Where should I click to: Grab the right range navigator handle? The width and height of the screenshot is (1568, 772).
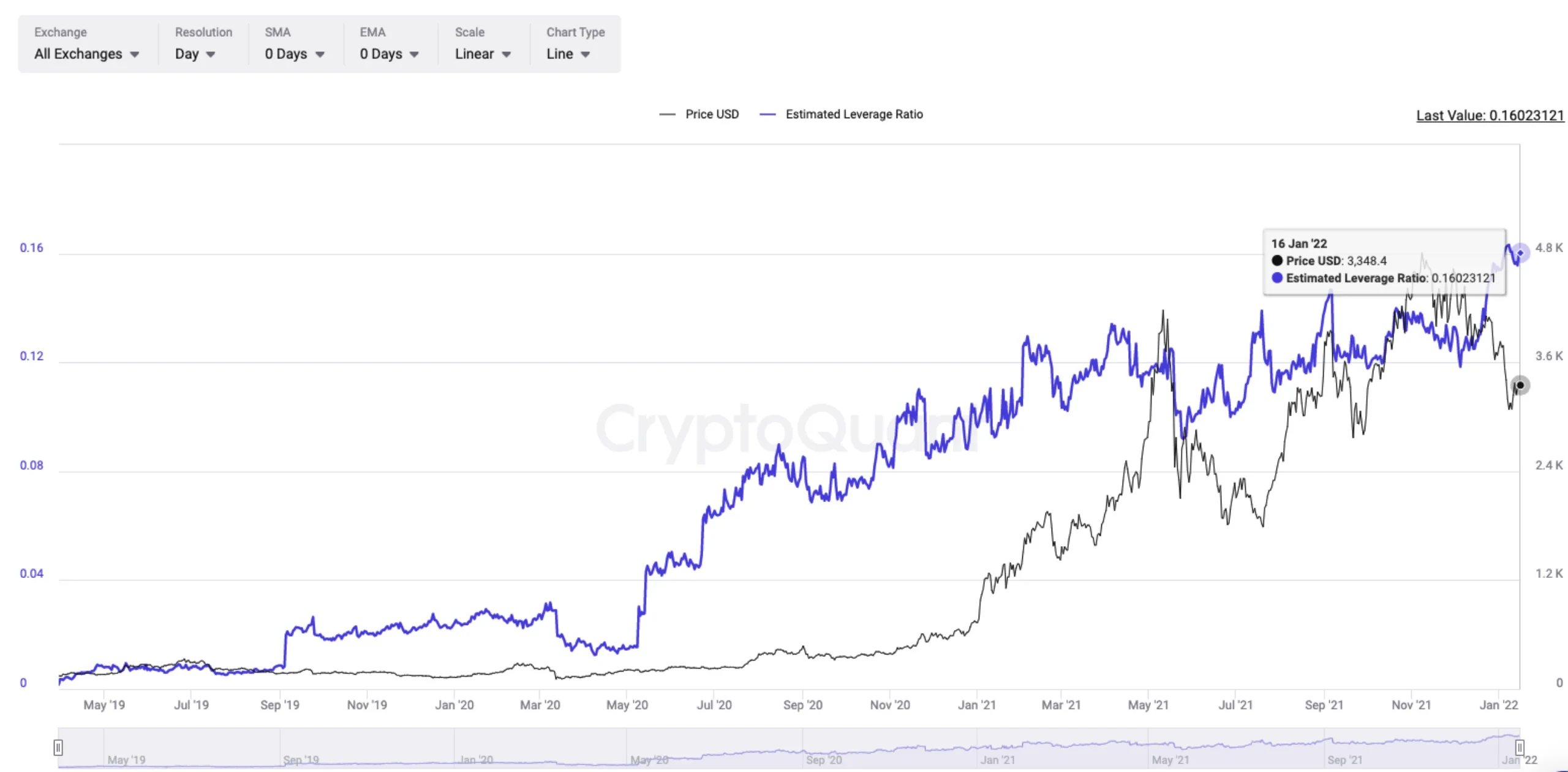pos(1520,747)
